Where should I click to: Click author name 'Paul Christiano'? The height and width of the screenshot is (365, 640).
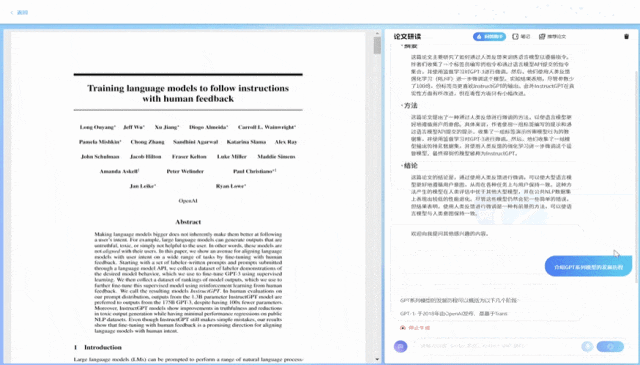pyautogui.click(x=254, y=171)
